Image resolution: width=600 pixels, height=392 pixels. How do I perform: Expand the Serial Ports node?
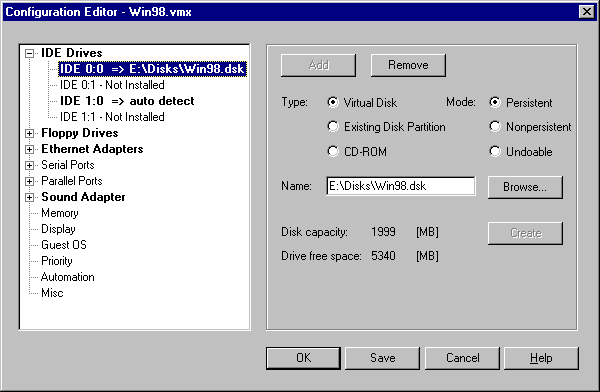pos(29,165)
